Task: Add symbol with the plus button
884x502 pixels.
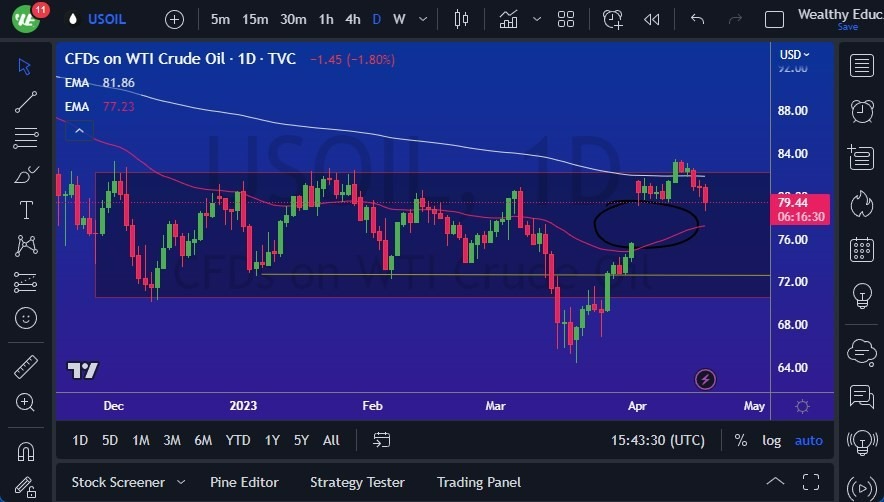Action: pyautogui.click(x=174, y=20)
